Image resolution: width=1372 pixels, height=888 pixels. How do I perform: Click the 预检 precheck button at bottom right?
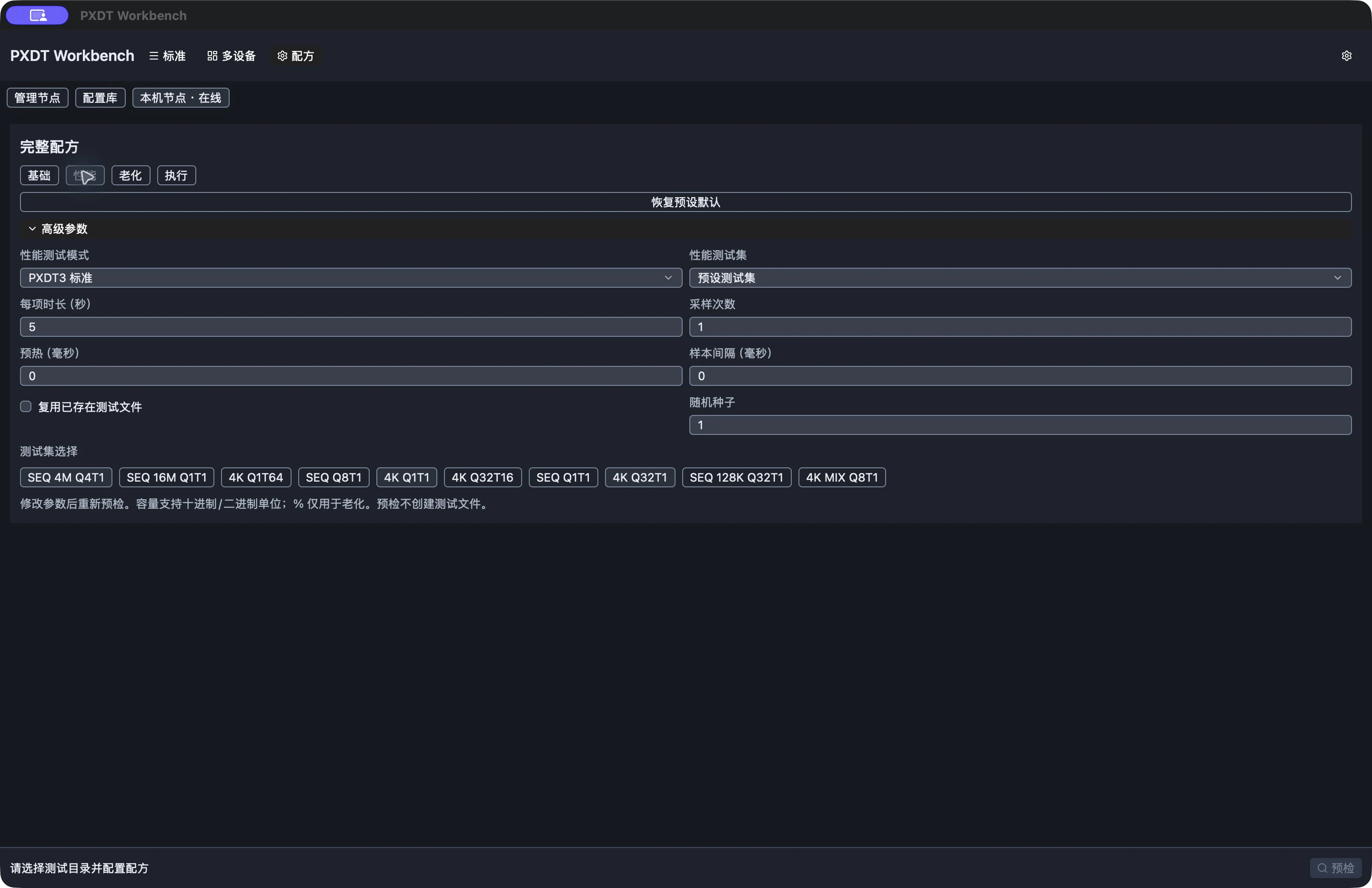1336,868
